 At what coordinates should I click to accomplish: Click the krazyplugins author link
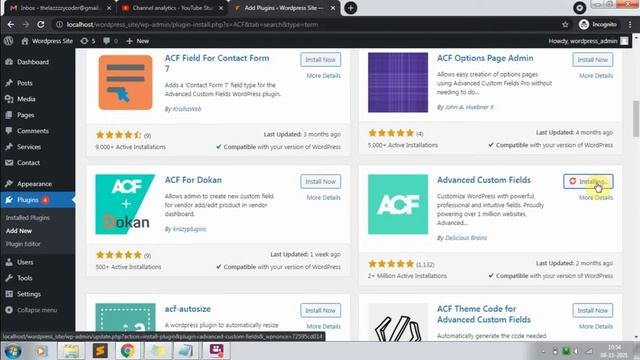point(189,229)
